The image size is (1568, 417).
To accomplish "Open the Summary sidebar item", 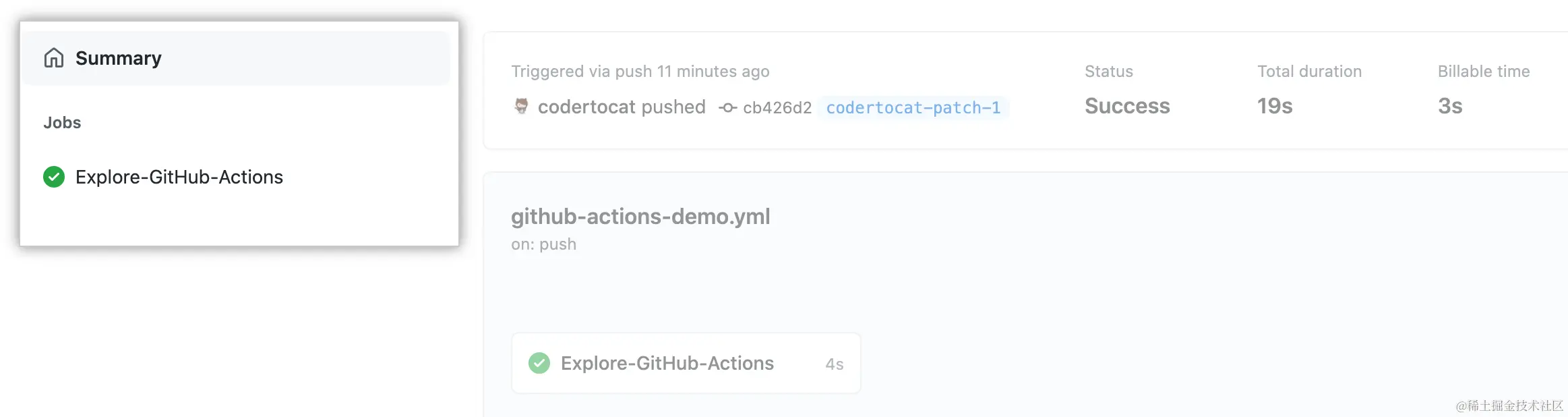I will tap(119, 58).
